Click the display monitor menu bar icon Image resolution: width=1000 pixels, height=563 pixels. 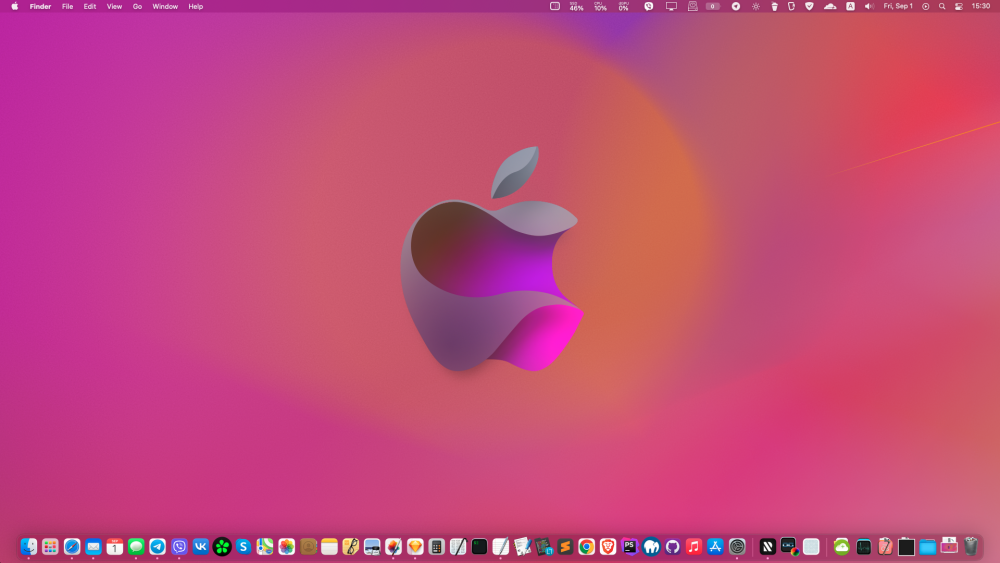(x=671, y=6)
